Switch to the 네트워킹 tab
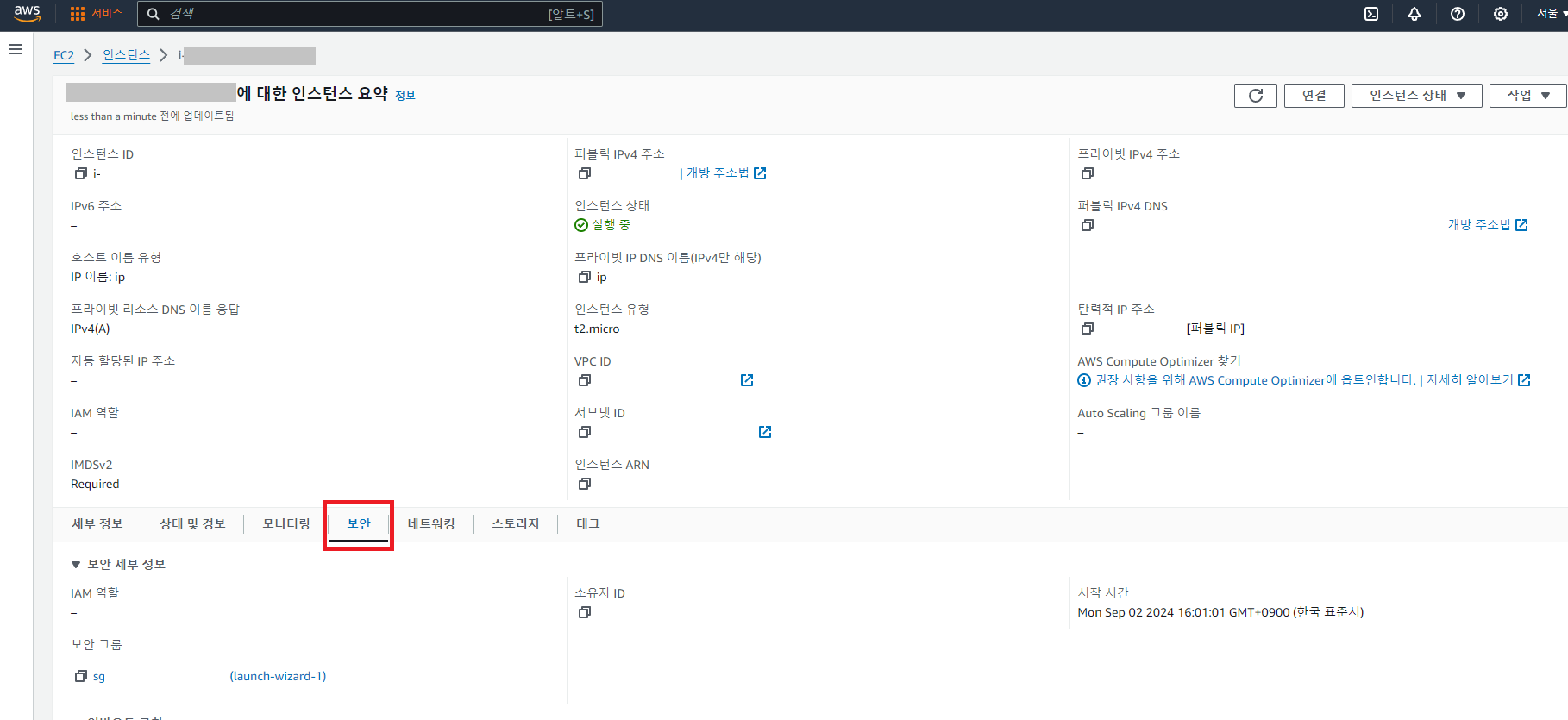The image size is (1568, 720). (431, 523)
